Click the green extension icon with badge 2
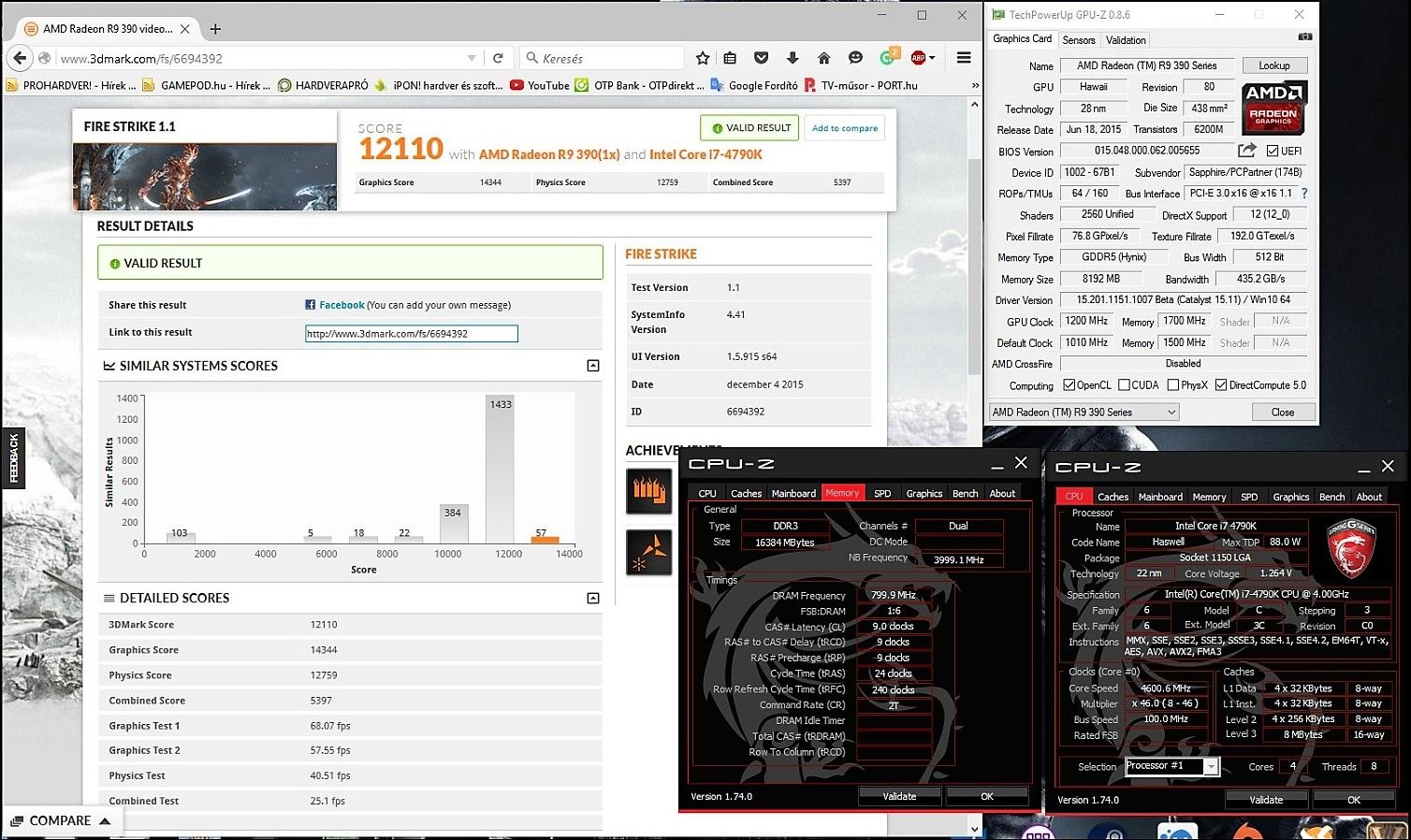Image resolution: width=1411 pixels, height=840 pixels. coord(888,56)
